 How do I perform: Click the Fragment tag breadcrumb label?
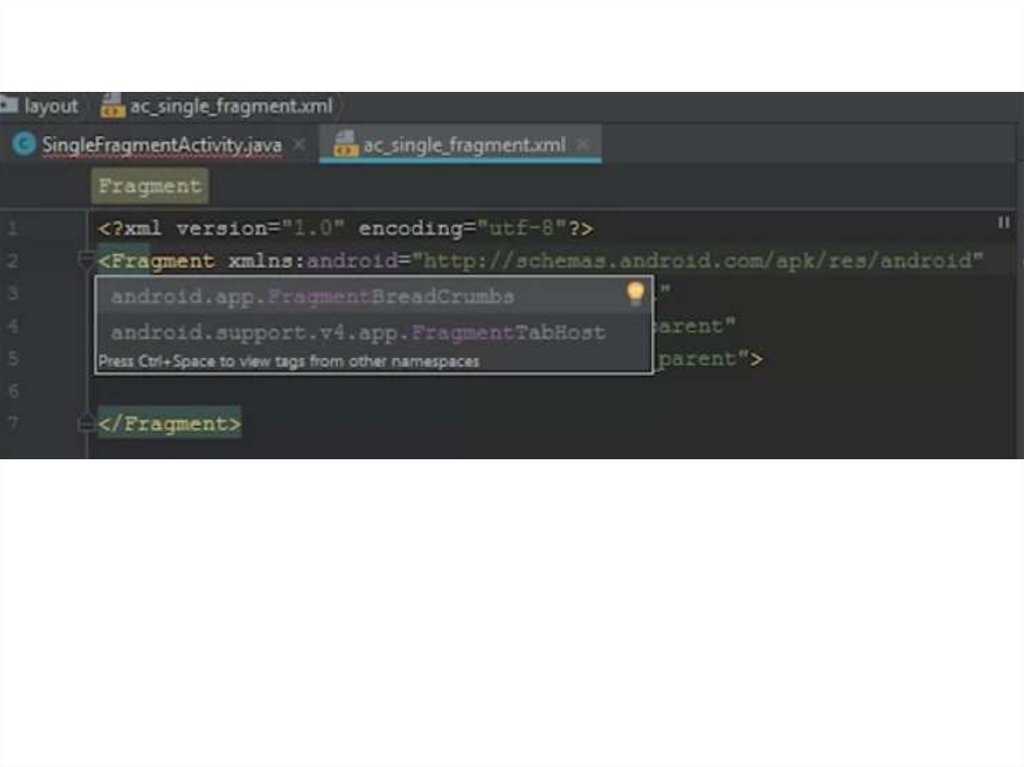coord(150,186)
